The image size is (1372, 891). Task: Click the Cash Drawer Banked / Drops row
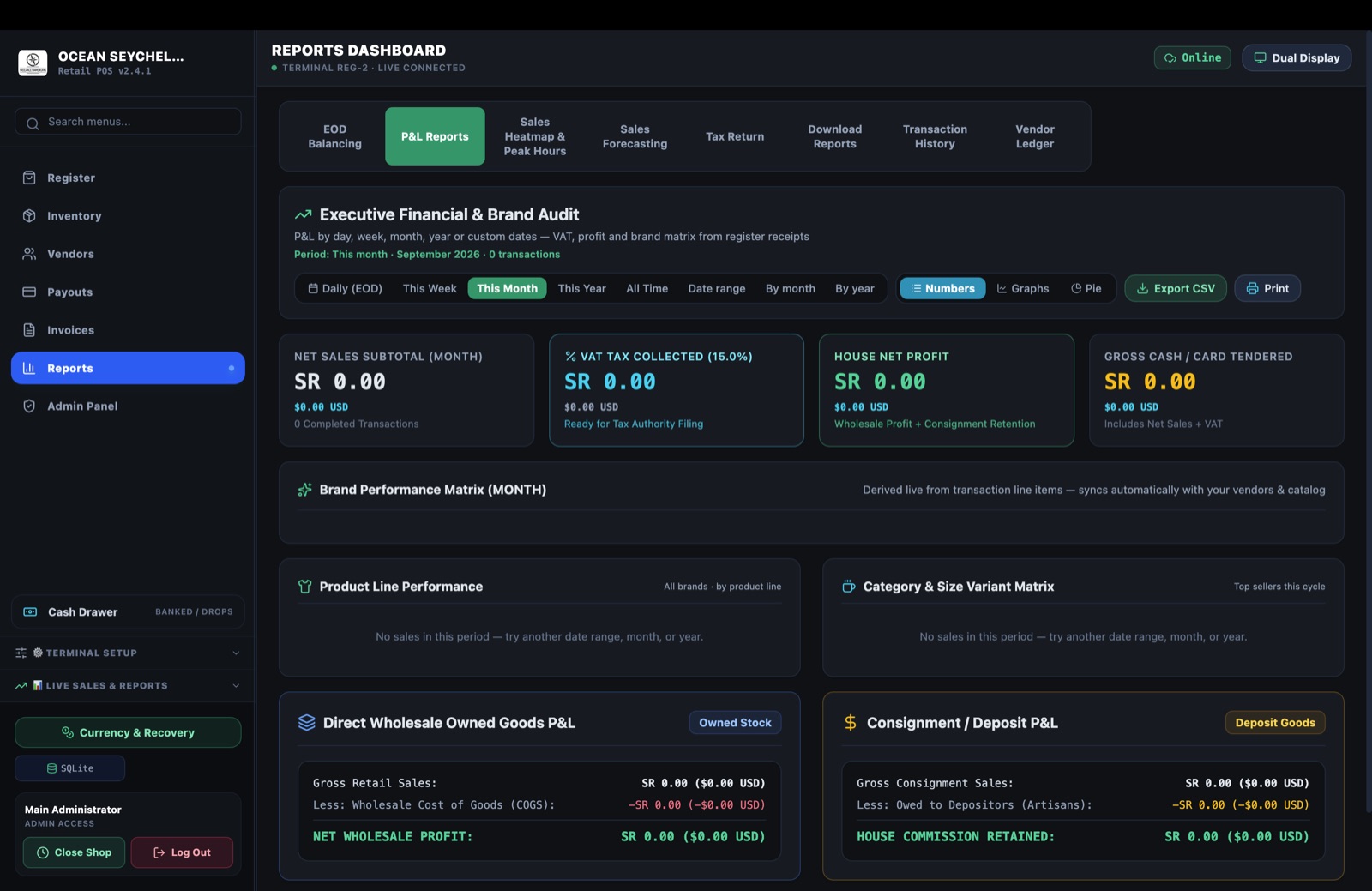pos(128,611)
